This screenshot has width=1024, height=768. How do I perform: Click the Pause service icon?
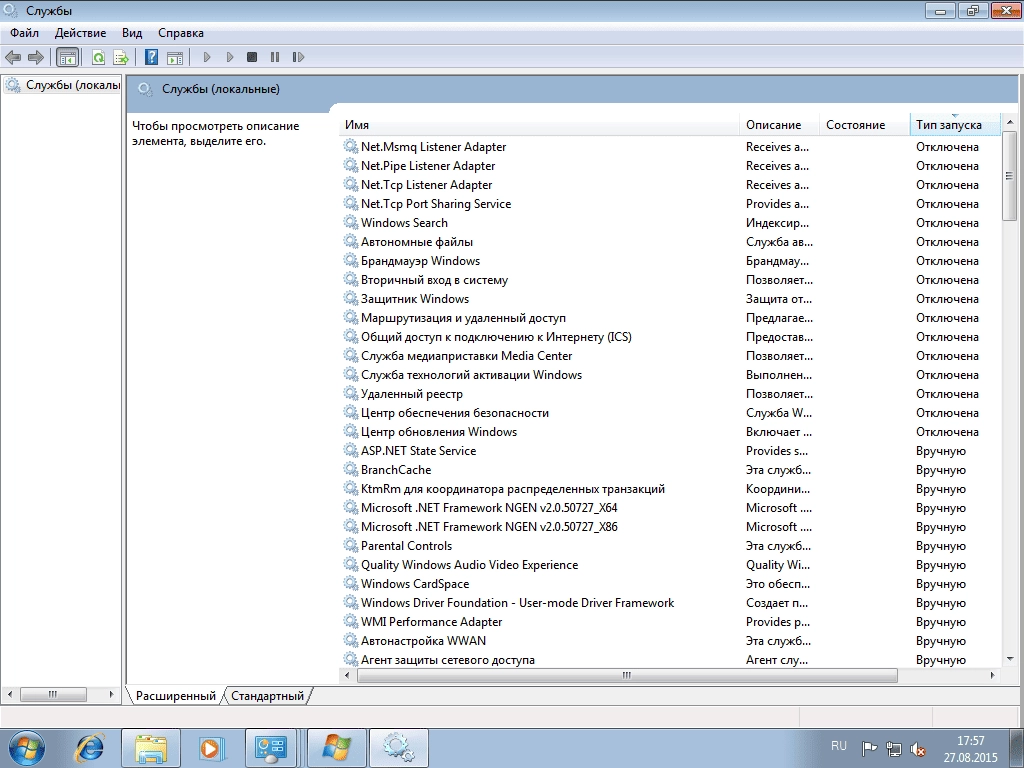point(275,57)
